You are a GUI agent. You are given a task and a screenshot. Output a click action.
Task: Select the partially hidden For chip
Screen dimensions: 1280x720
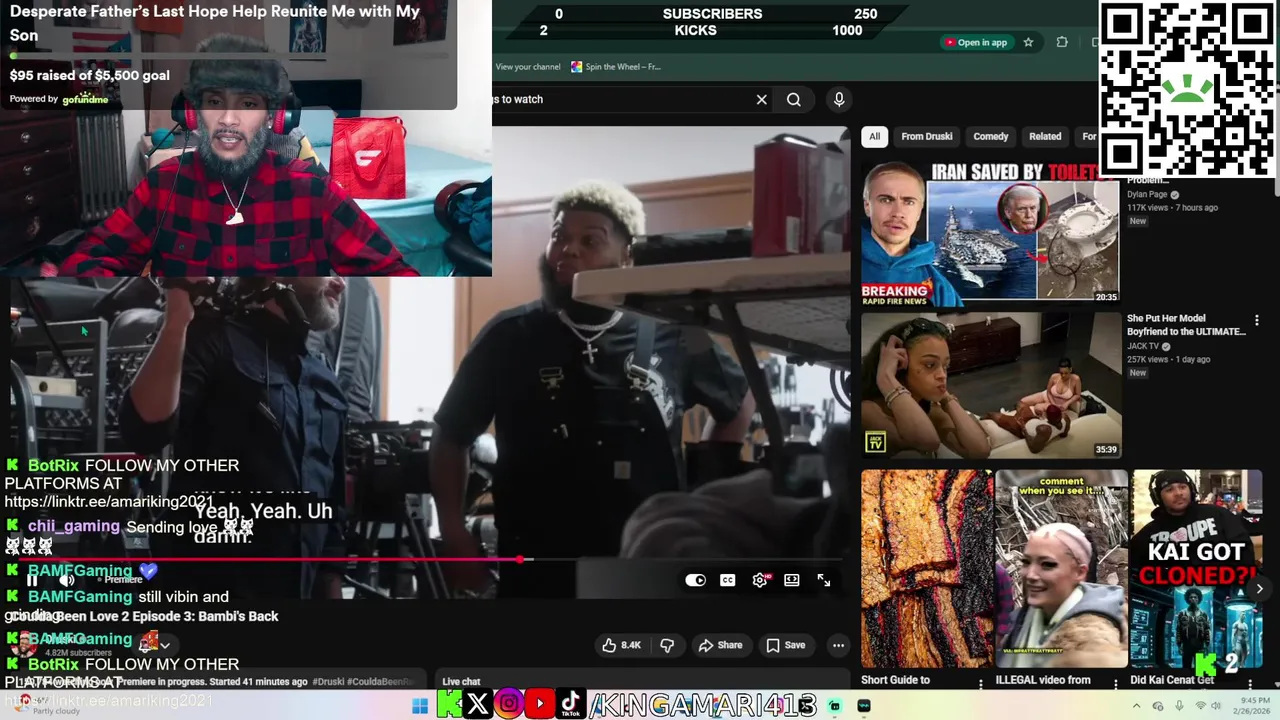click(1088, 136)
